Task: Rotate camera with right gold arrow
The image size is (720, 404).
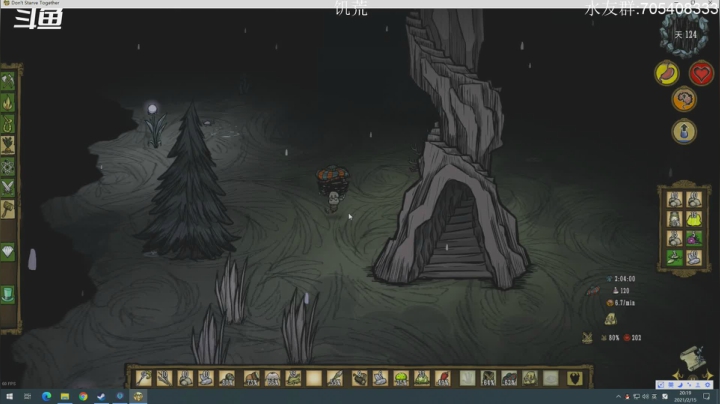Action: click(709, 375)
